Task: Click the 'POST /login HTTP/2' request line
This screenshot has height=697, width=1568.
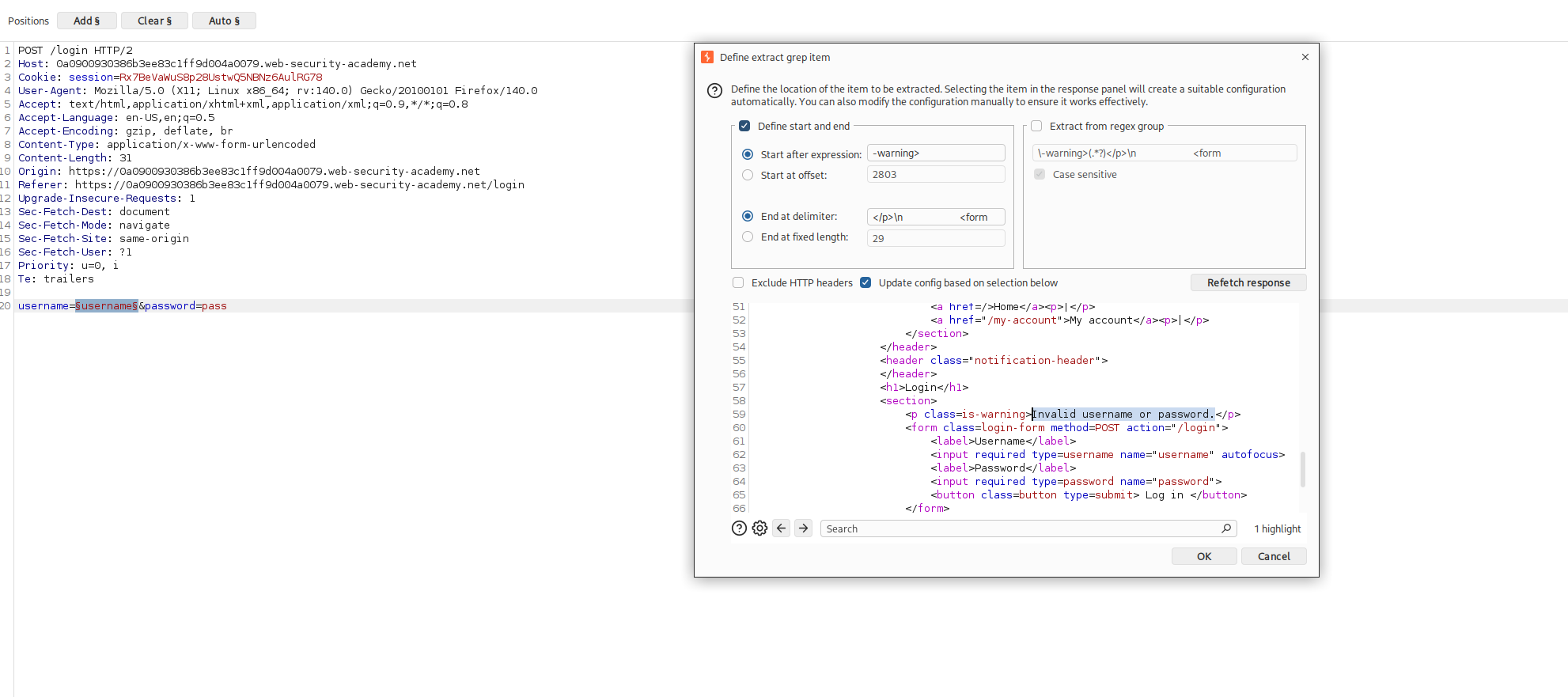Action: coord(75,51)
